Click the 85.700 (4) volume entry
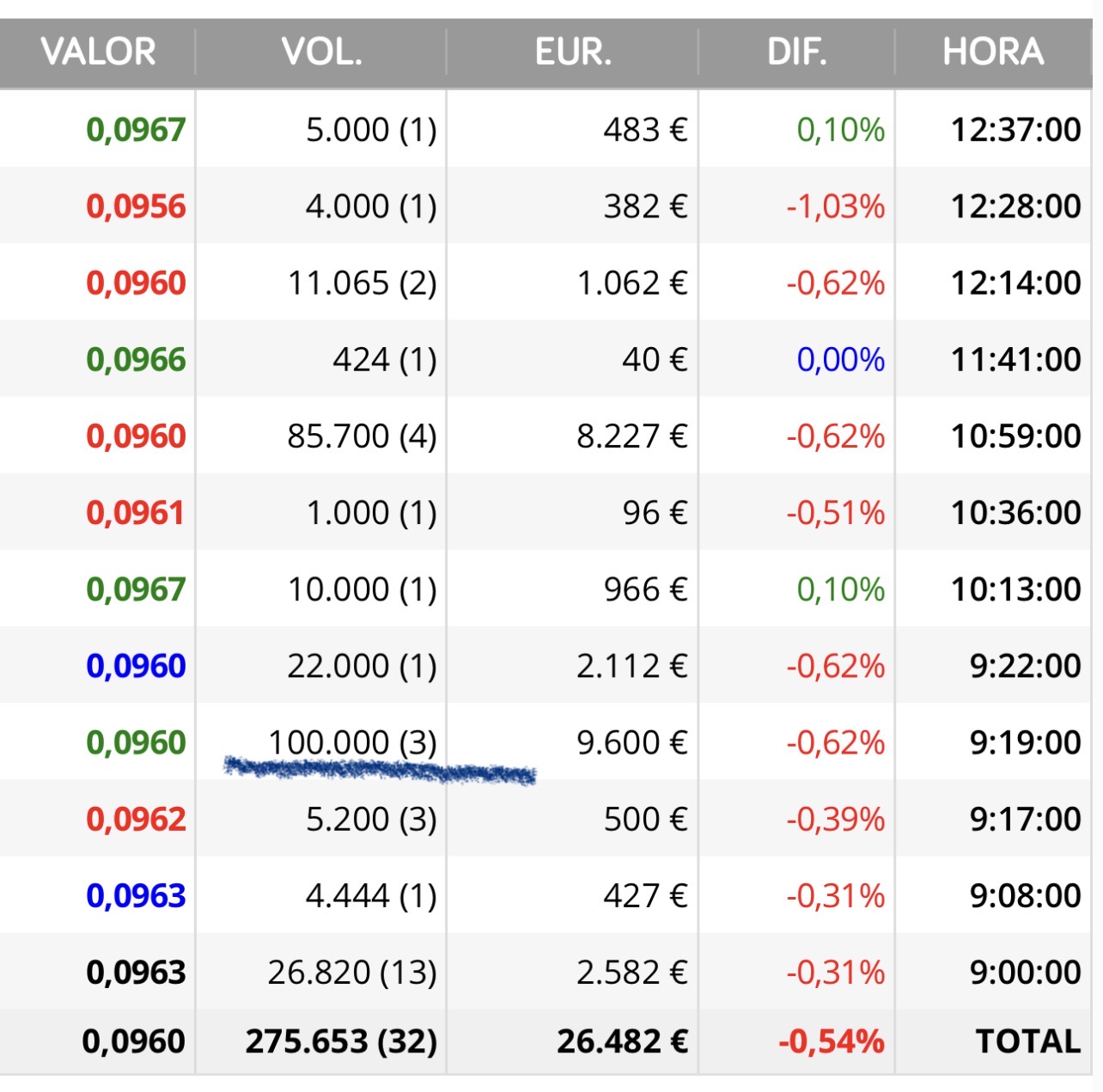The height and width of the screenshot is (1092, 1103). tap(362, 436)
